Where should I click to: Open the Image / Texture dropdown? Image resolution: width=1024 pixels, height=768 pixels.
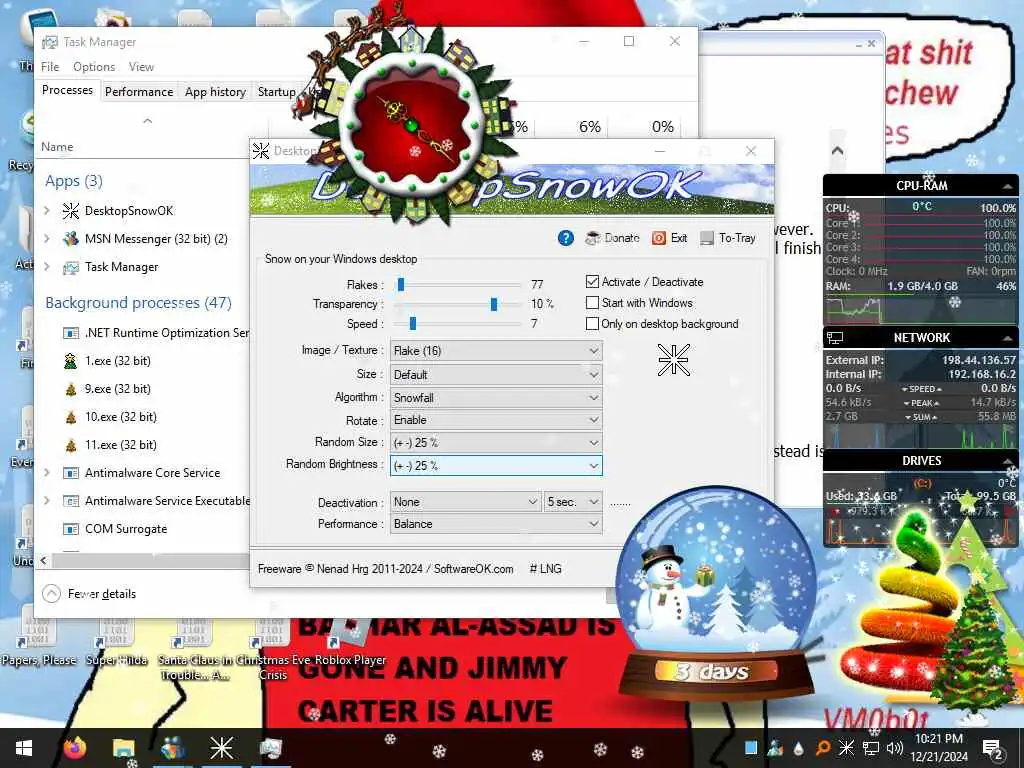(496, 351)
